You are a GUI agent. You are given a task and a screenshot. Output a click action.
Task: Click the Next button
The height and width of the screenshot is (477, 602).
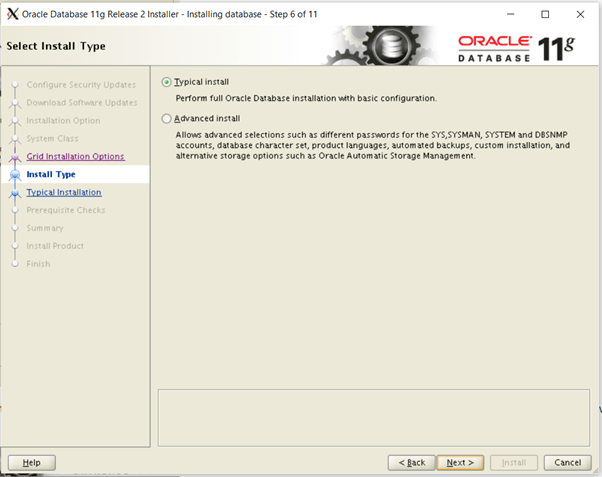(x=459, y=462)
